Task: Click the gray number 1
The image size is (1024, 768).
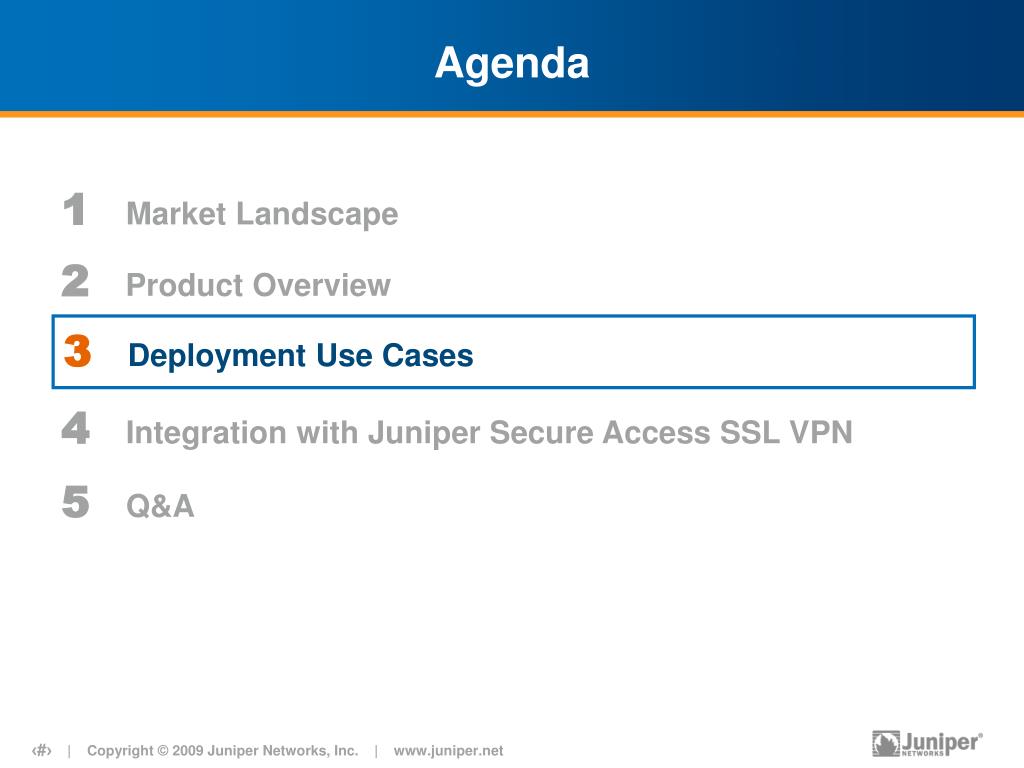Action: 74,210
